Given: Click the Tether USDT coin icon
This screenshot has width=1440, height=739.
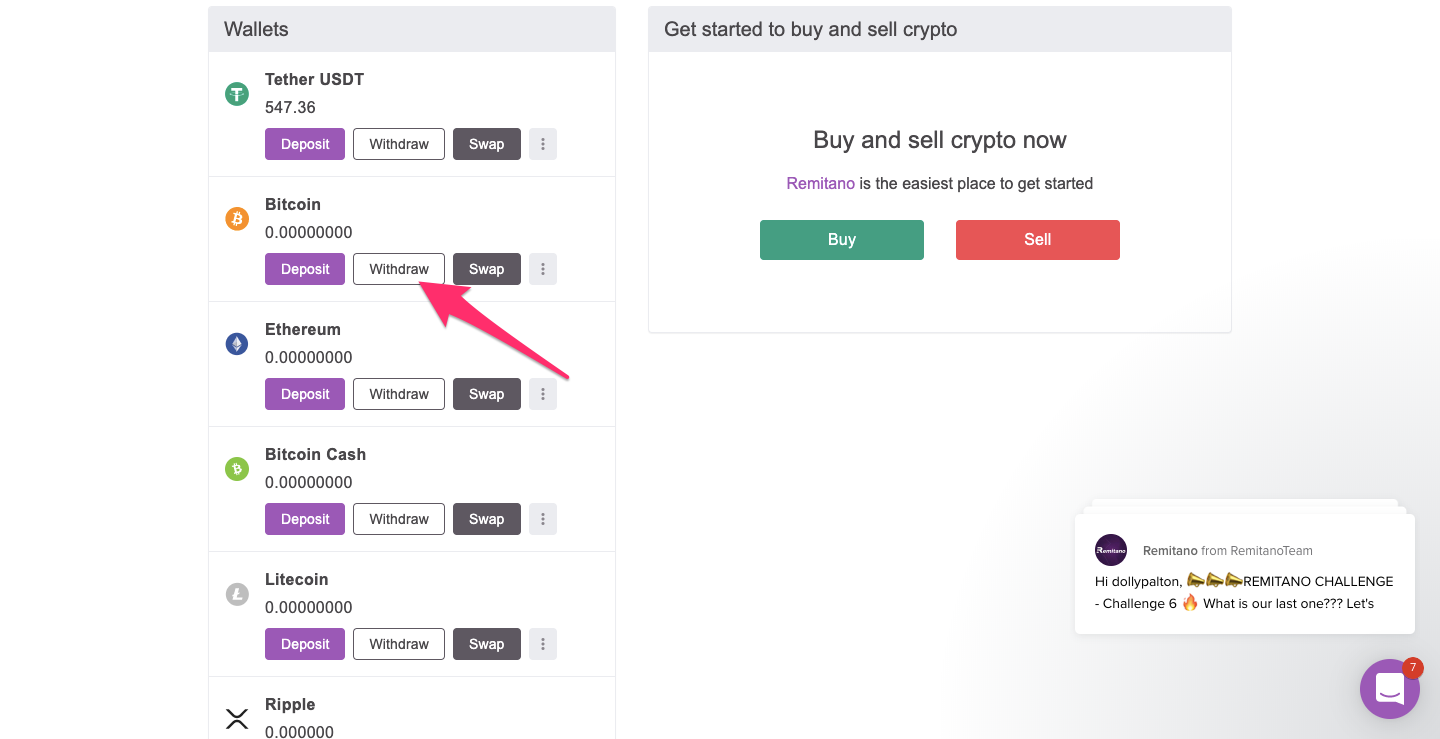Looking at the screenshot, I should [237, 94].
